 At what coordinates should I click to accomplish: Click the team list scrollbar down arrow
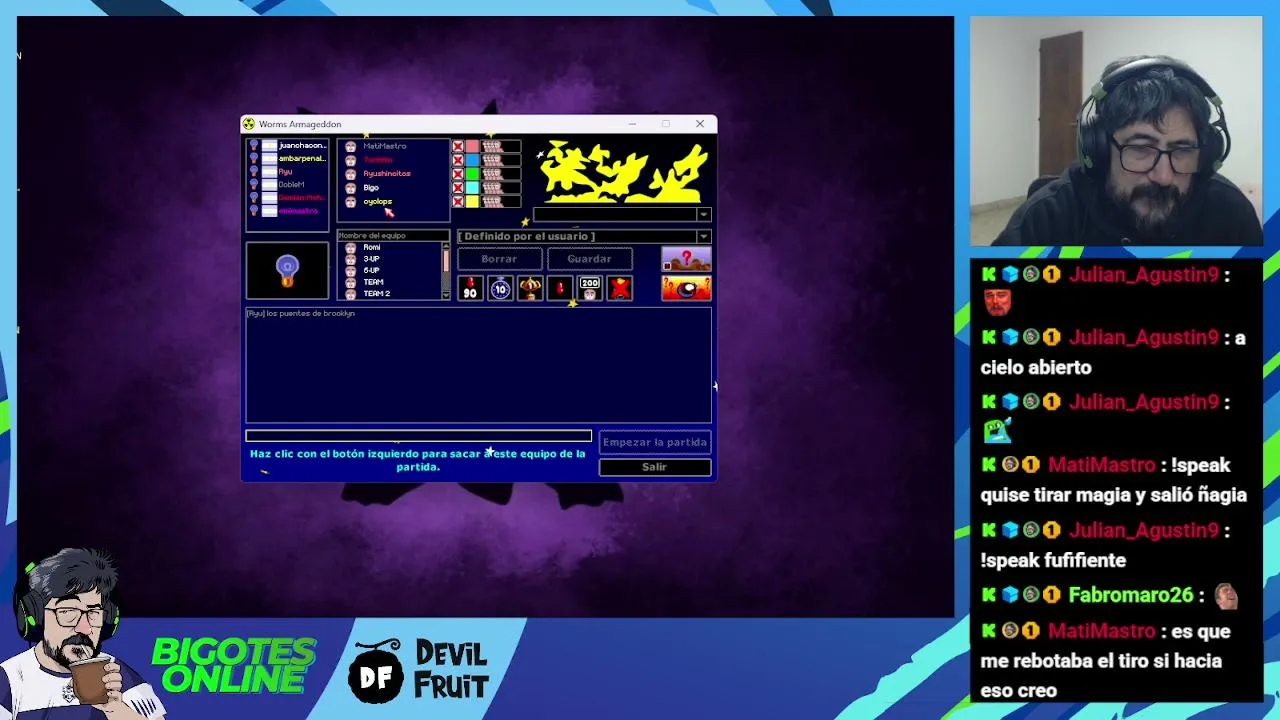[446, 295]
